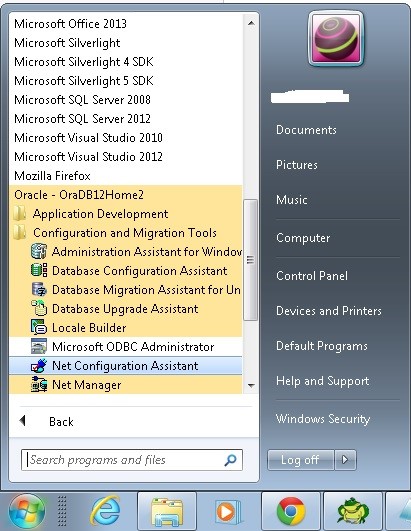Open Documents from right pane
The image size is (411, 531).
click(306, 130)
